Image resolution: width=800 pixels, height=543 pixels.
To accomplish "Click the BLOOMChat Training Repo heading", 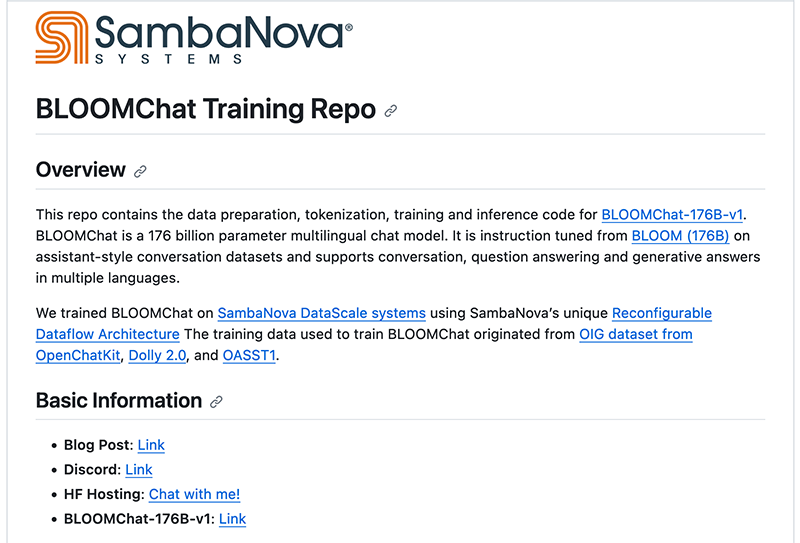I will coord(205,109).
